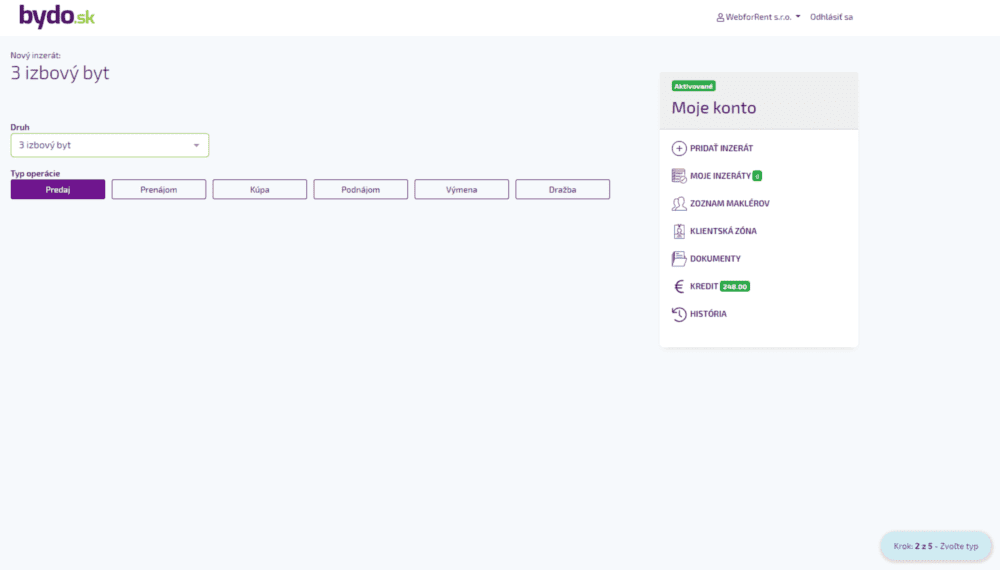Click the Dokumenty folder icon
1000x570 pixels.
click(x=679, y=259)
